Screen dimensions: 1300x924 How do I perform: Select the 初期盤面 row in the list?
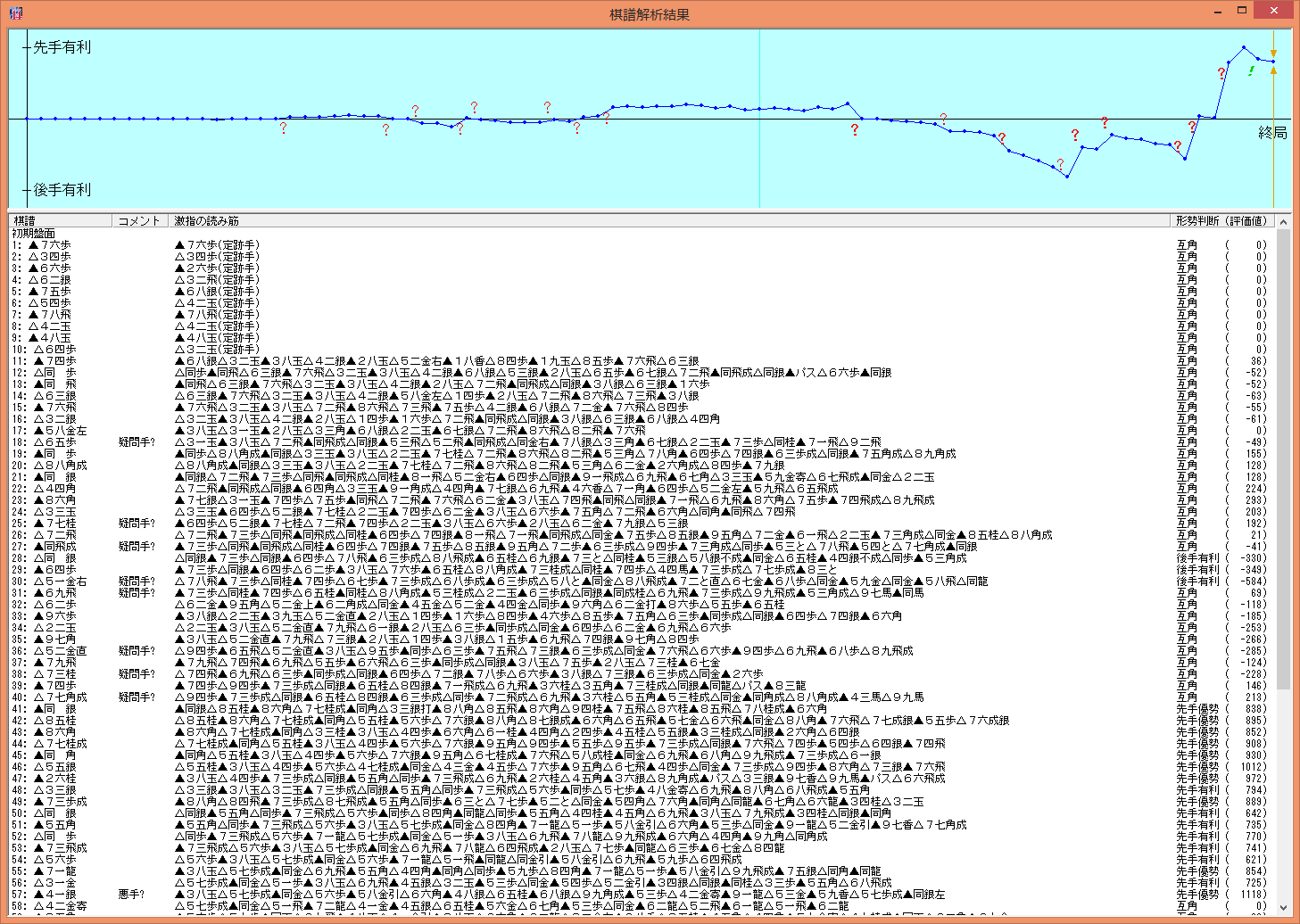[34, 233]
